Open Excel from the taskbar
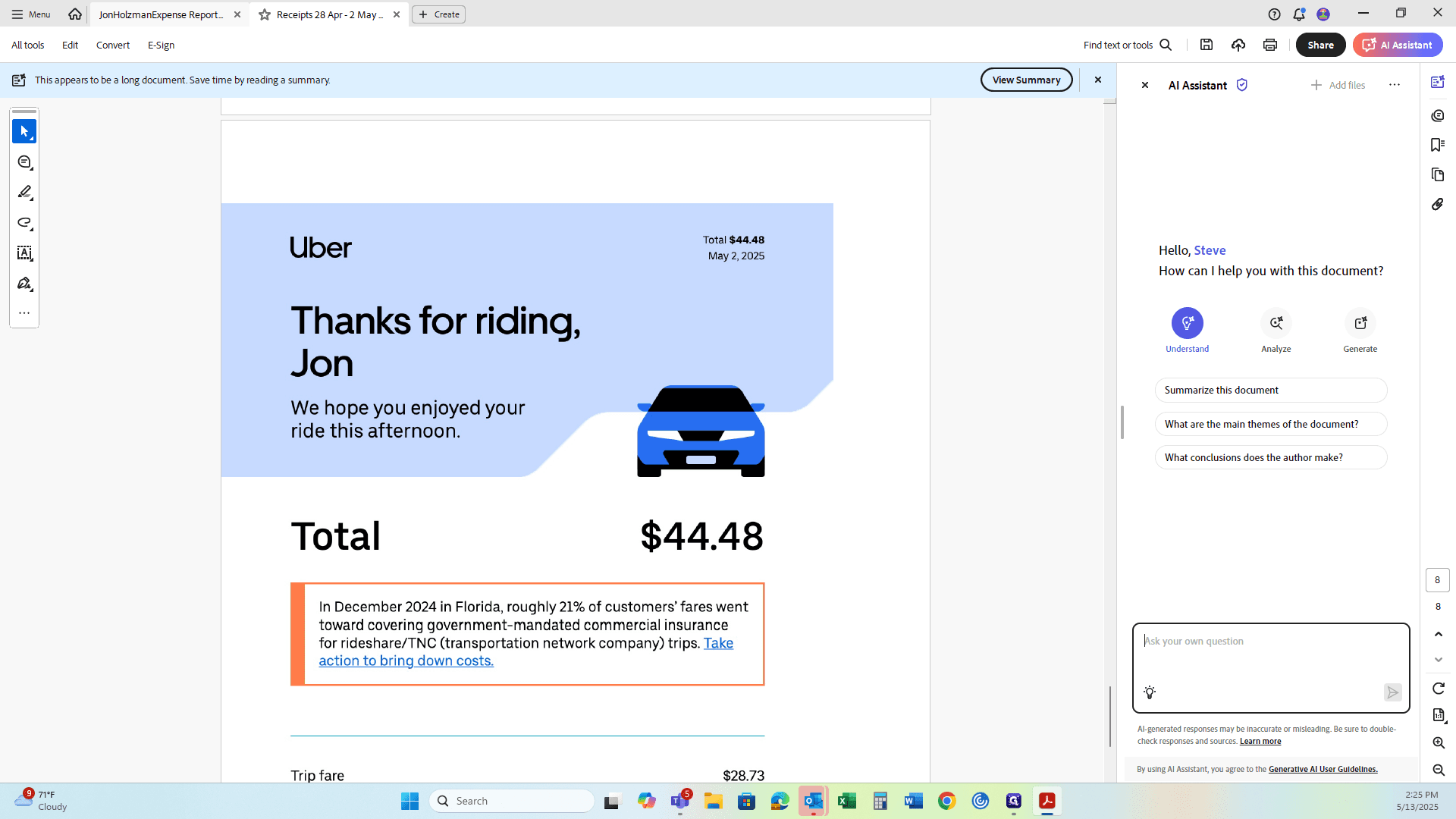1456x819 pixels. [847, 801]
